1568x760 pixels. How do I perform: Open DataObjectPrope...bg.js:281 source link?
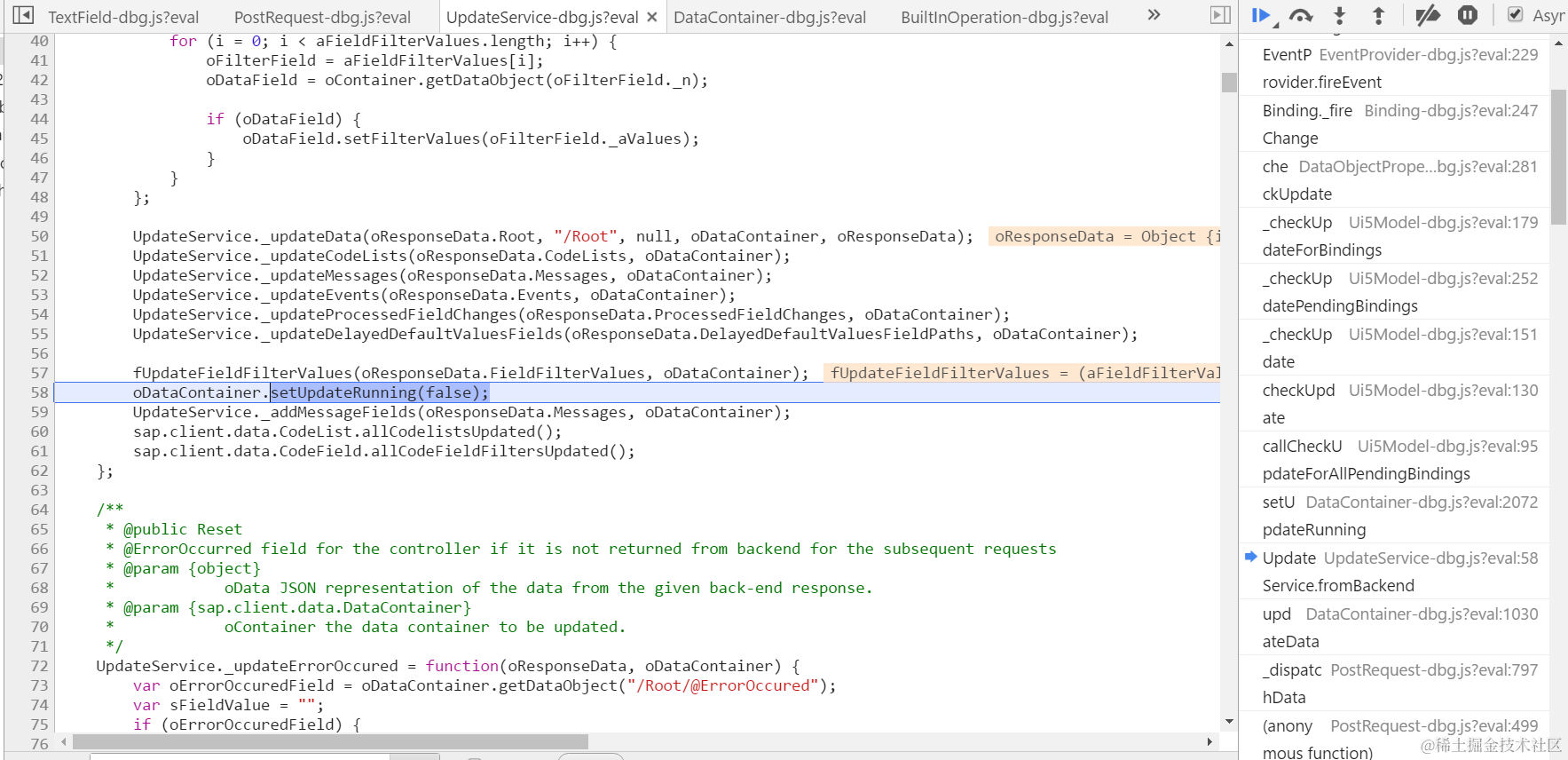pyautogui.click(x=1418, y=167)
